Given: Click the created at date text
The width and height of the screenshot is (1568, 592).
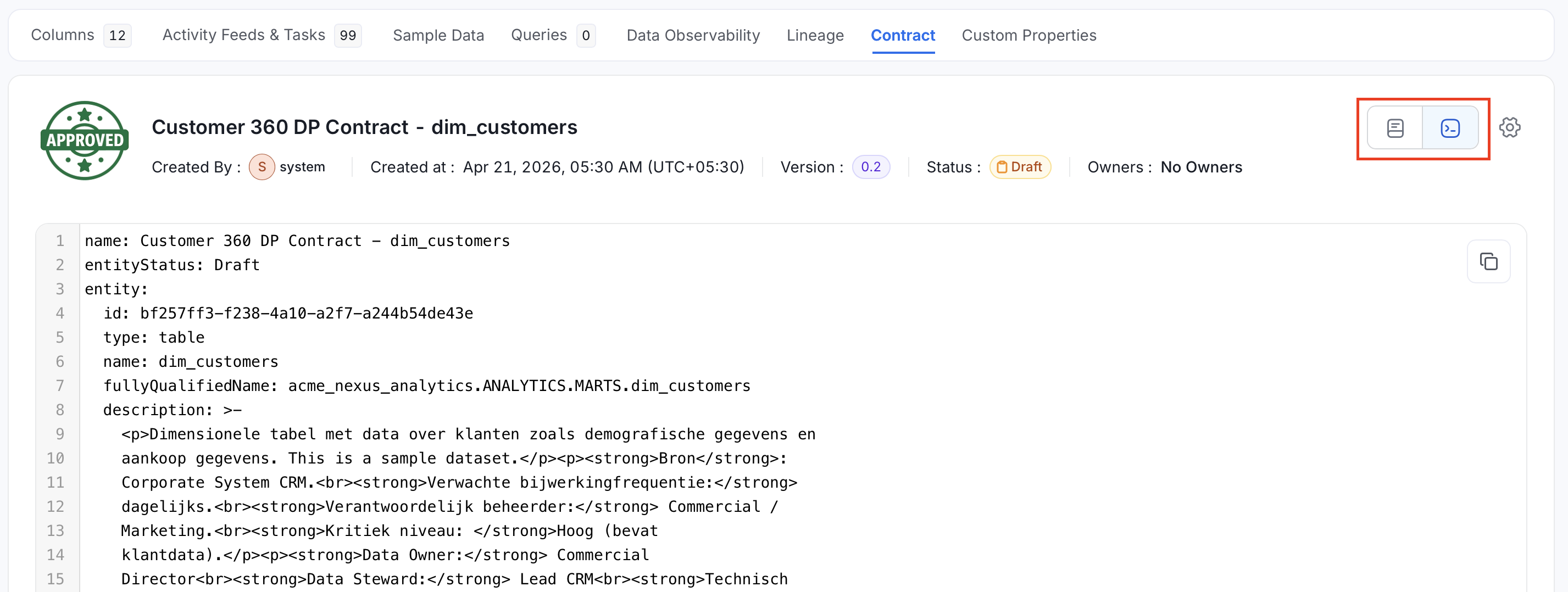Looking at the screenshot, I should pyautogui.click(x=603, y=167).
